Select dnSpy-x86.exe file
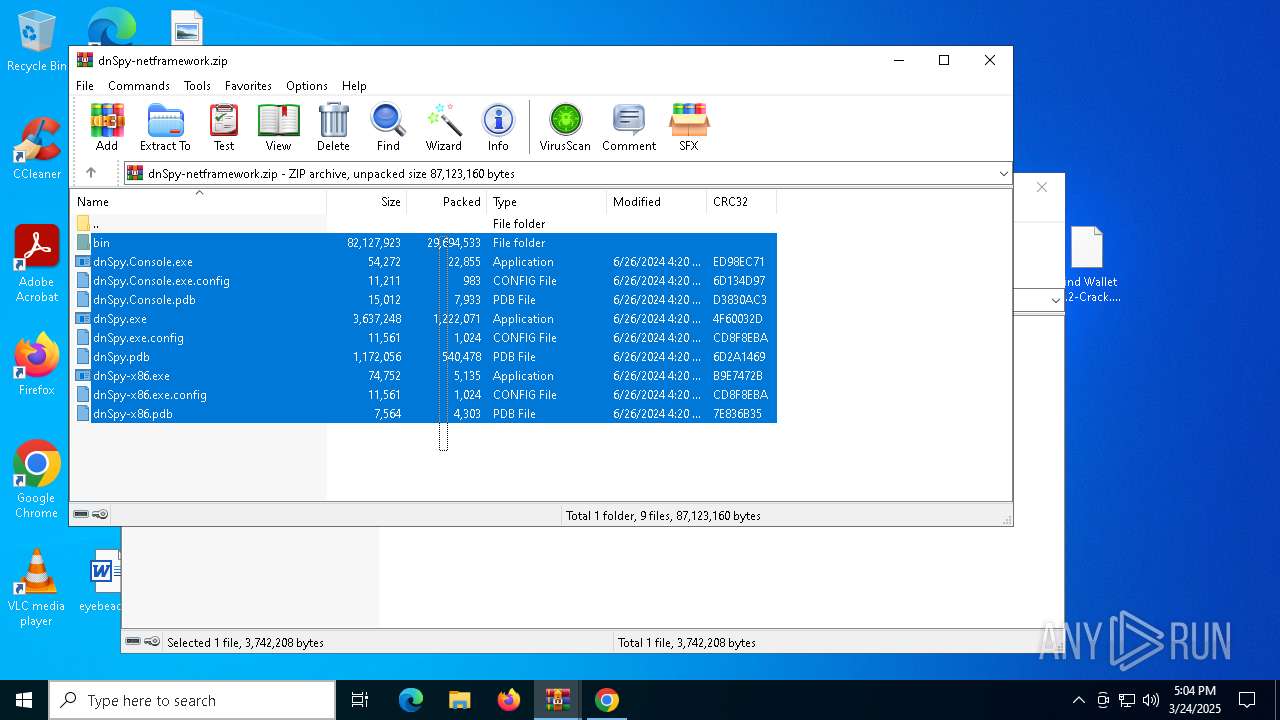 (x=426, y=376)
